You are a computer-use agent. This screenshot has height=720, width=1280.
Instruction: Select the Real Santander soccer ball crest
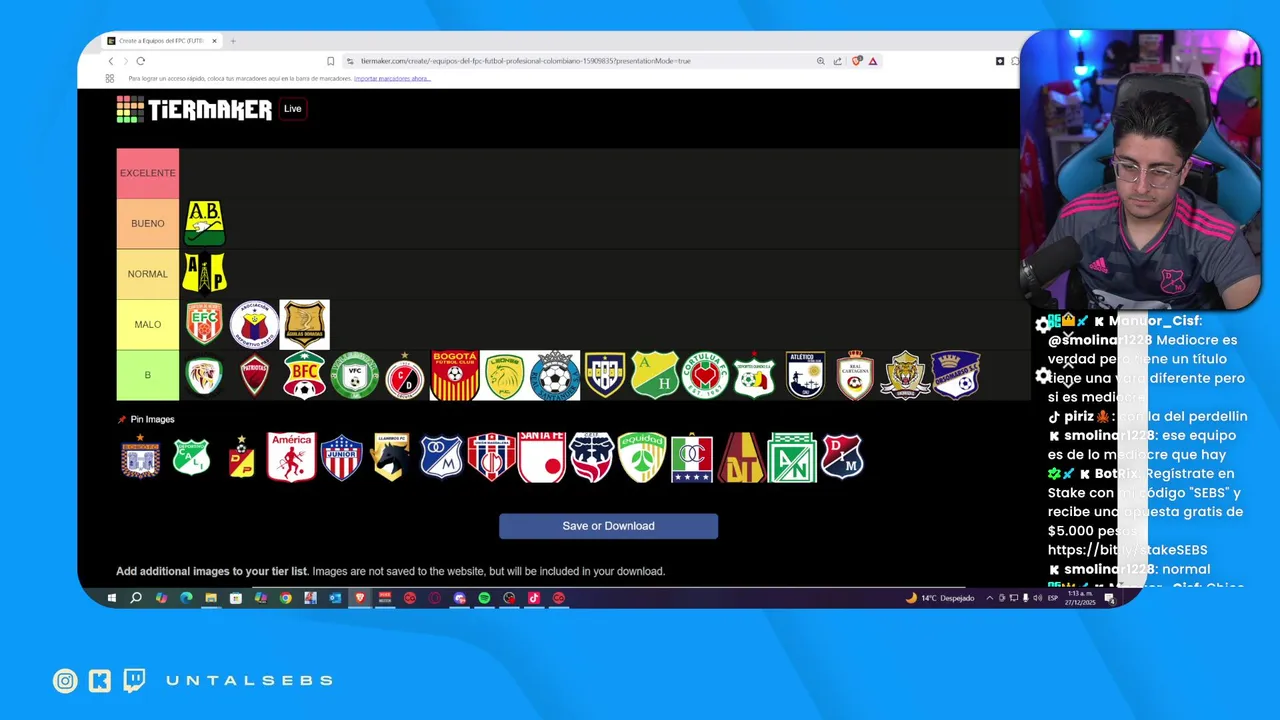[x=555, y=375]
